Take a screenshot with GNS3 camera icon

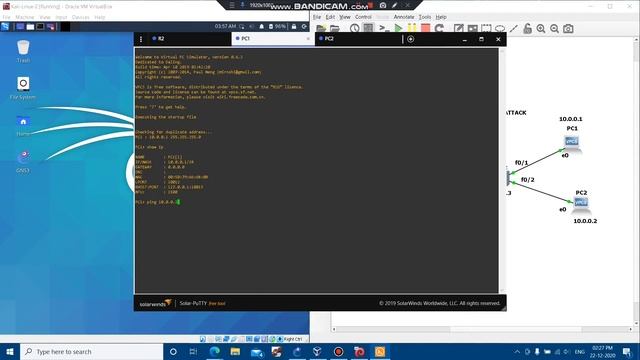point(568,29)
